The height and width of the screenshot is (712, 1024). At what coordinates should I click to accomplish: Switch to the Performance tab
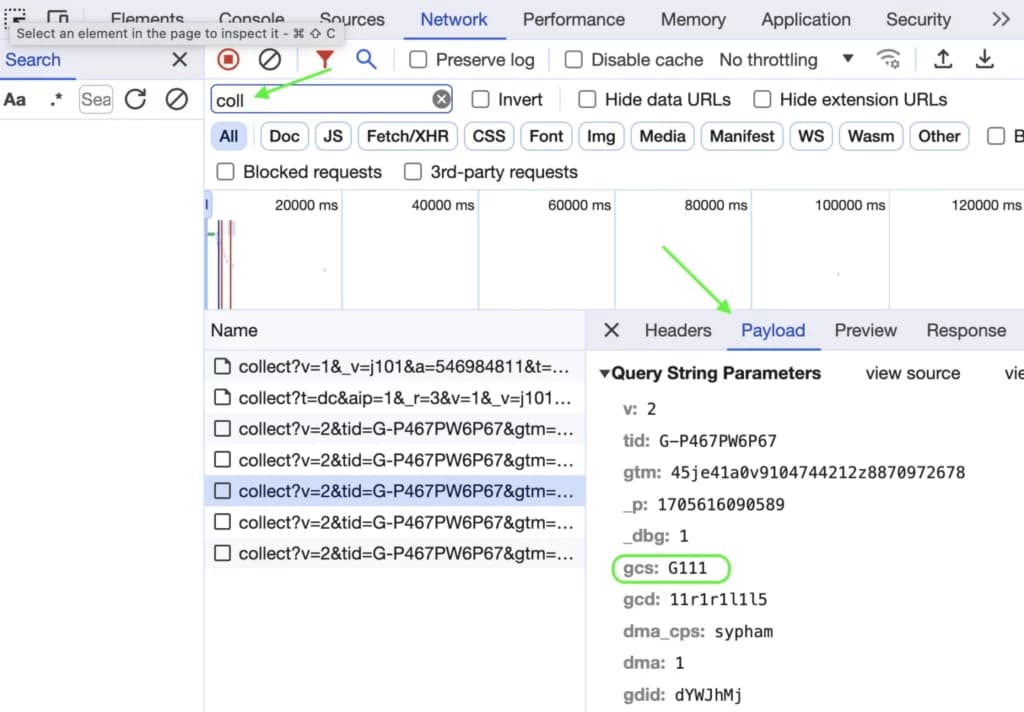573,20
